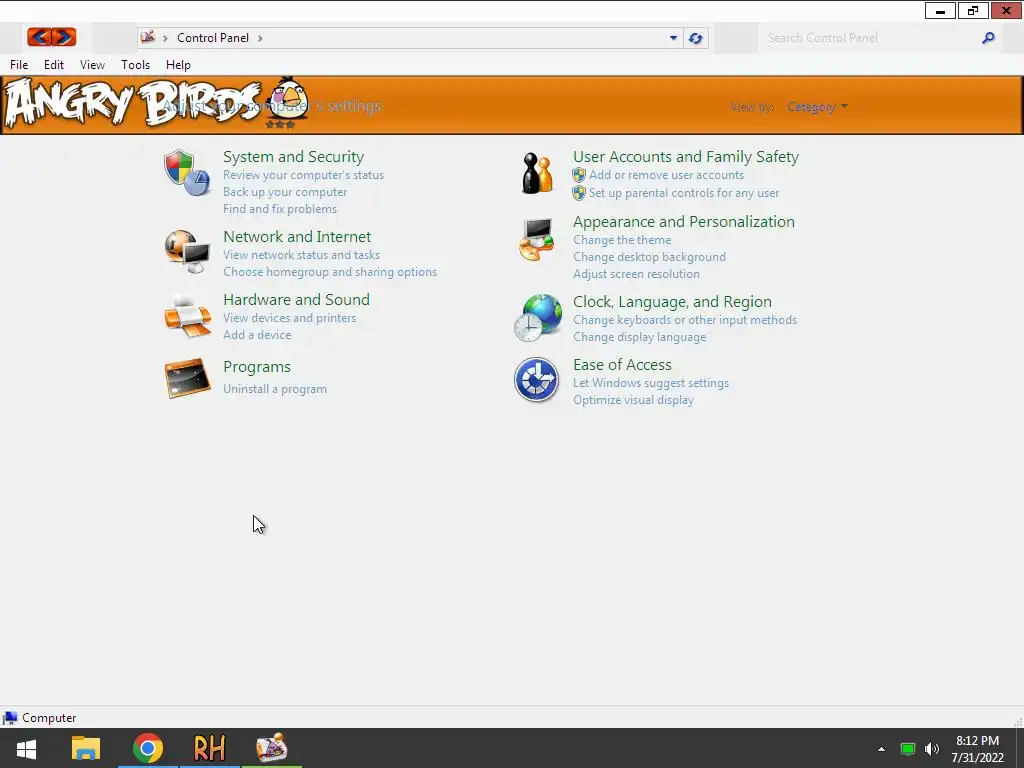
Task: Open the Appearance and Personalization monitor icon
Action: [537, 240]
